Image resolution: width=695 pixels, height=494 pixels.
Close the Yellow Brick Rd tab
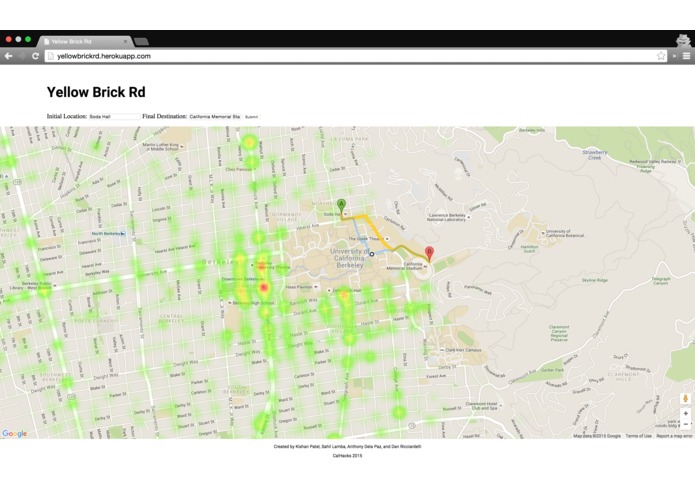click(x=125, y=41)
